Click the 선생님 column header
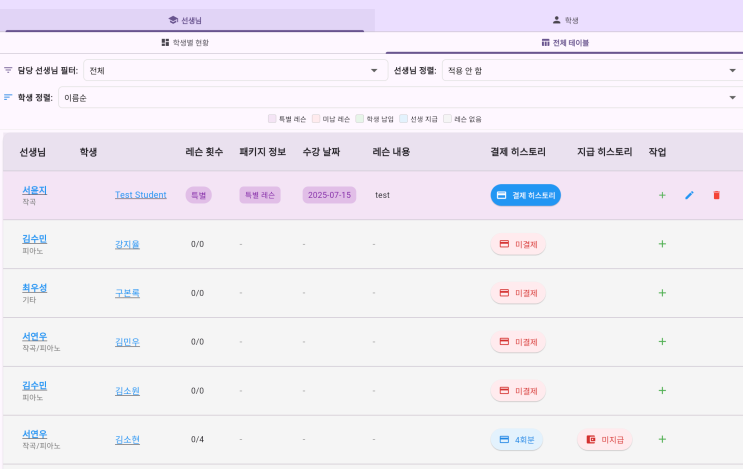 (x=33, y=152)
